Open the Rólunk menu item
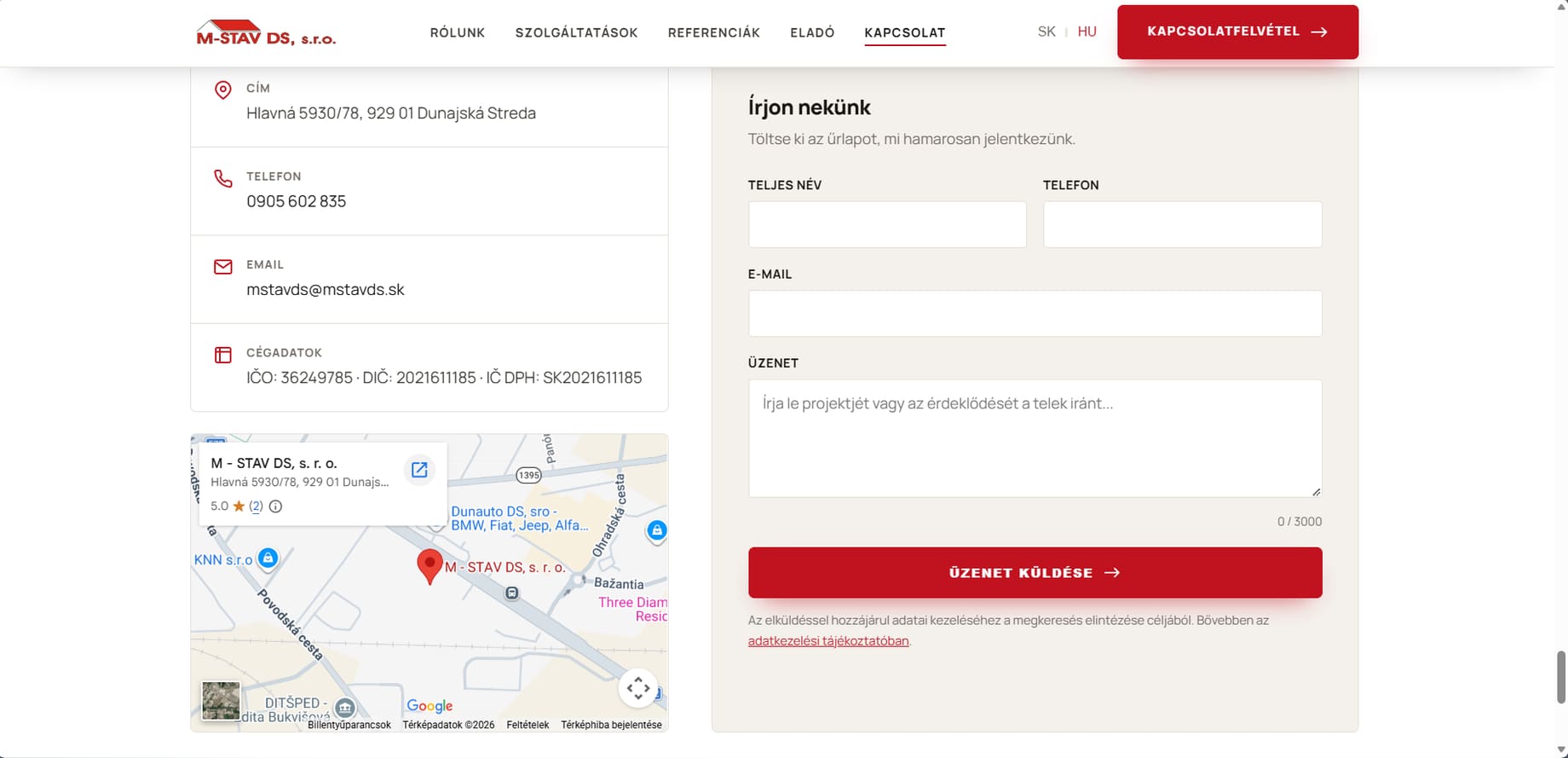 click(458, 33)
